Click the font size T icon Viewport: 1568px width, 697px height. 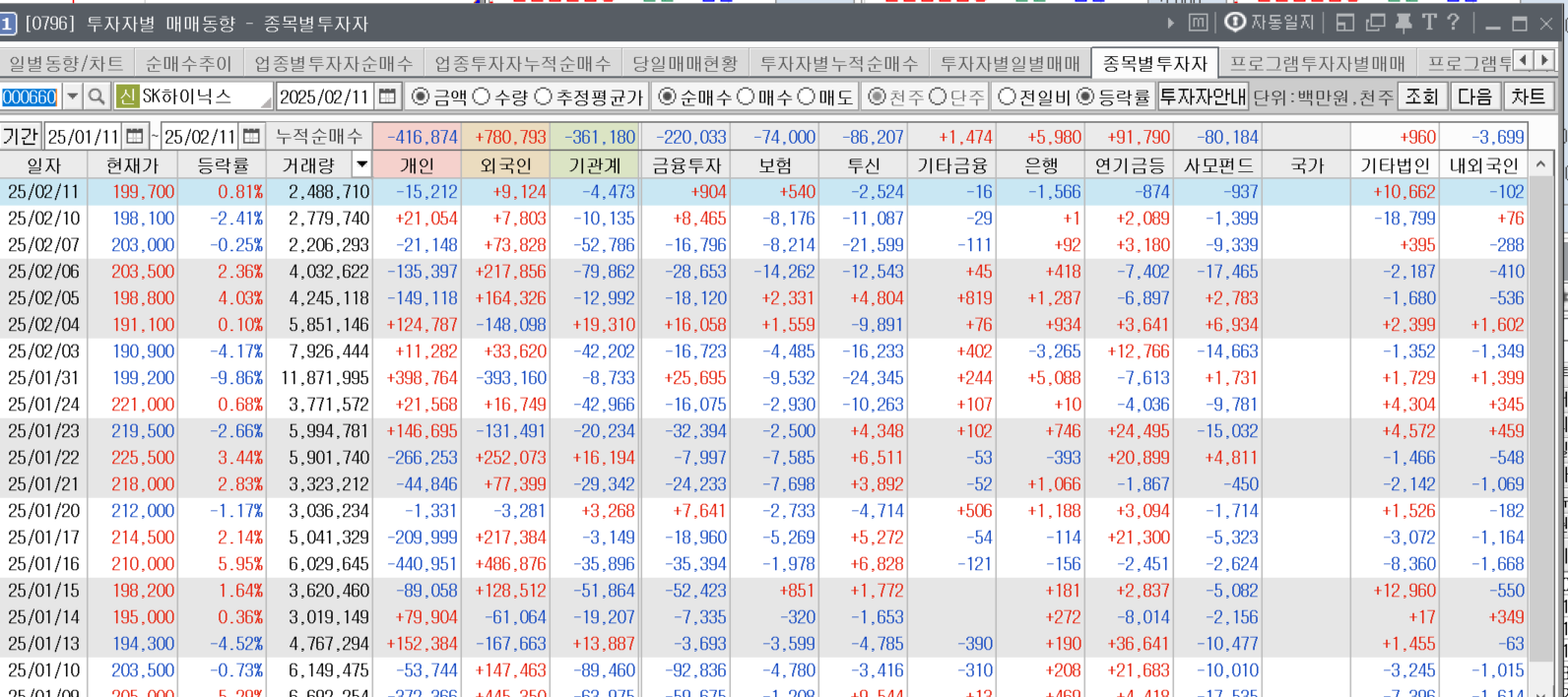1428,23
